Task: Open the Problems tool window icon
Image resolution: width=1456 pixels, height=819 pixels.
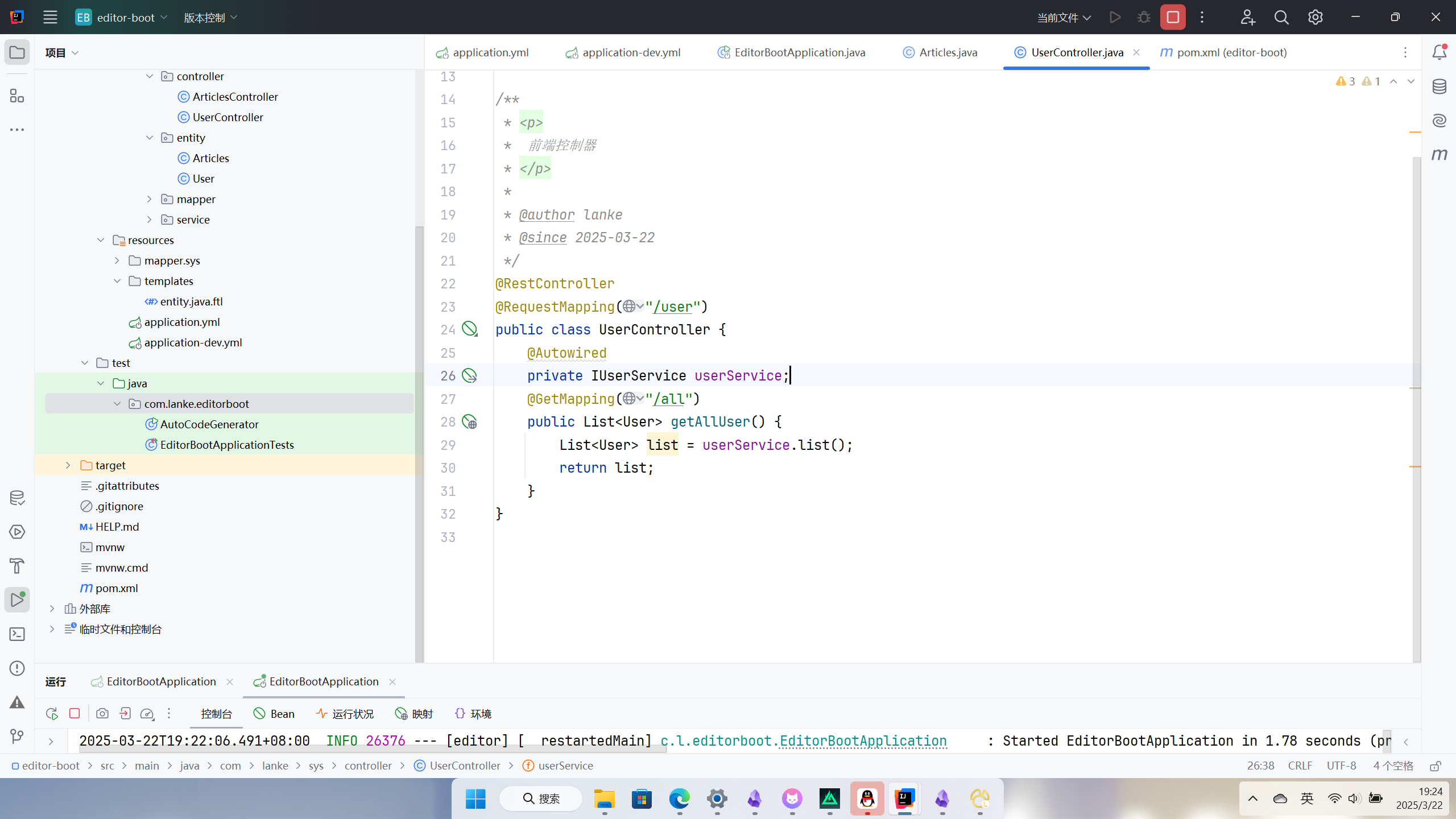Action: point(17,668)
